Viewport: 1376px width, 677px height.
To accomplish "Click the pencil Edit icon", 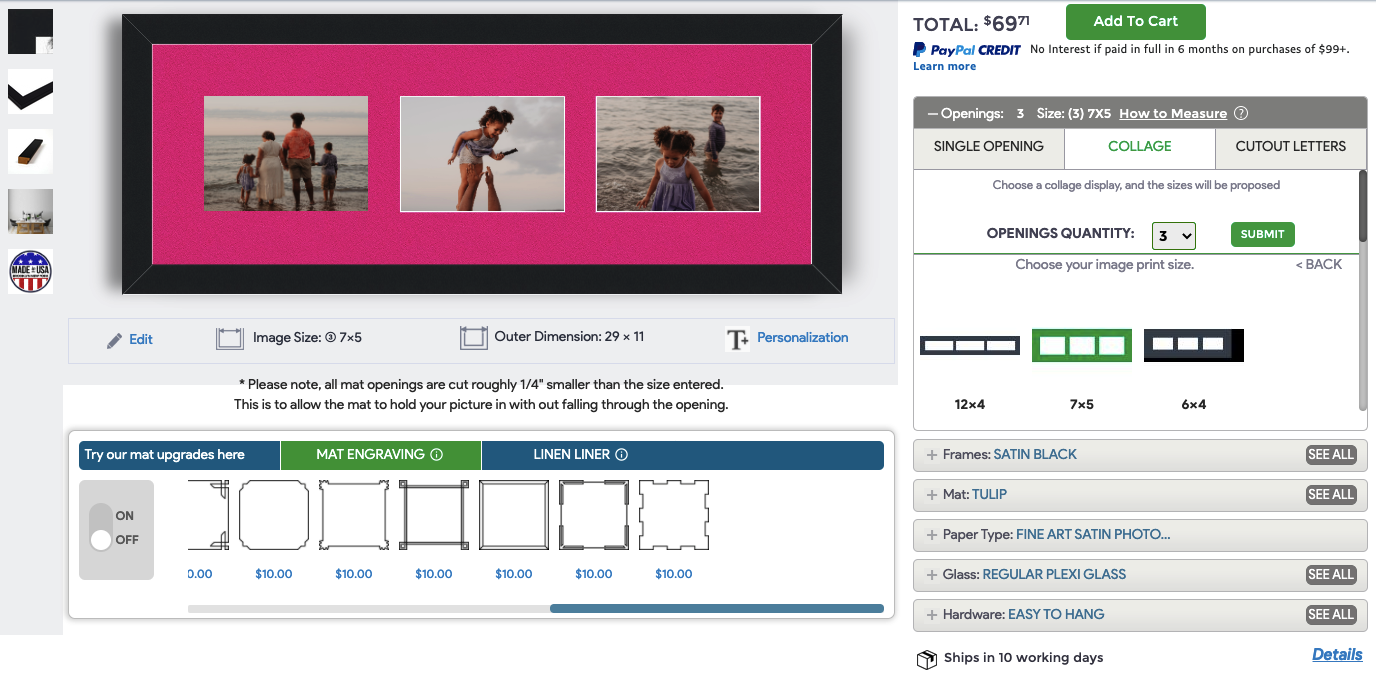I will coord(115,340).
